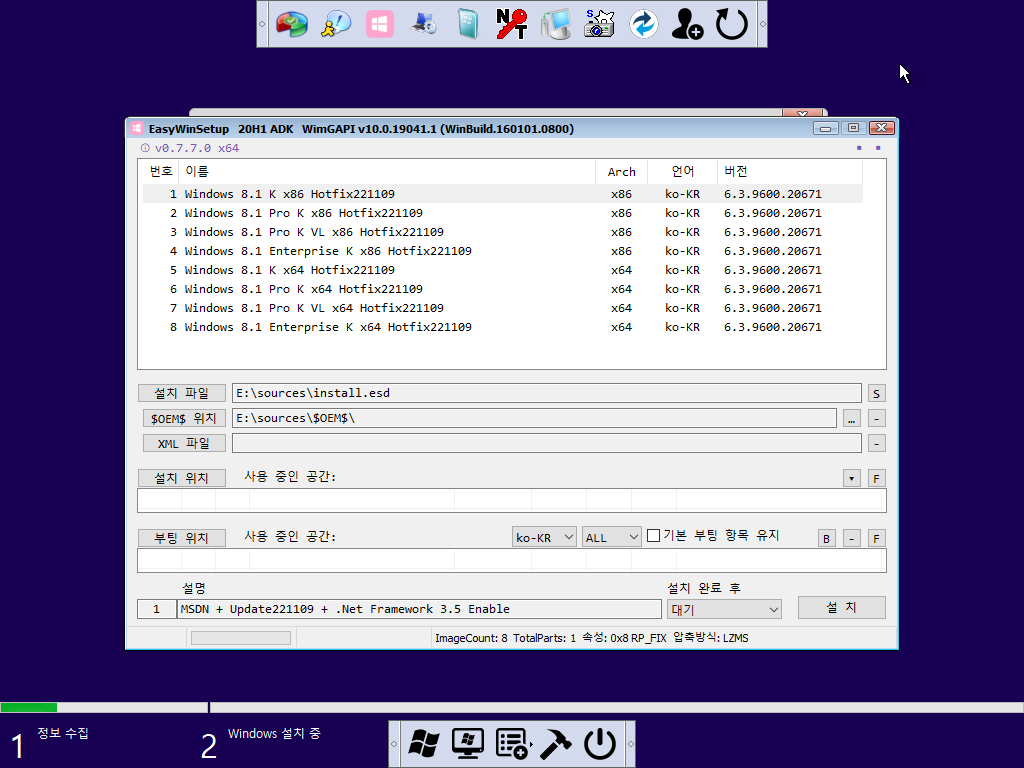Click the black circular refresh arrow icon
The height and width of the screenshot is (768, 1024).
tap(731, 24)
